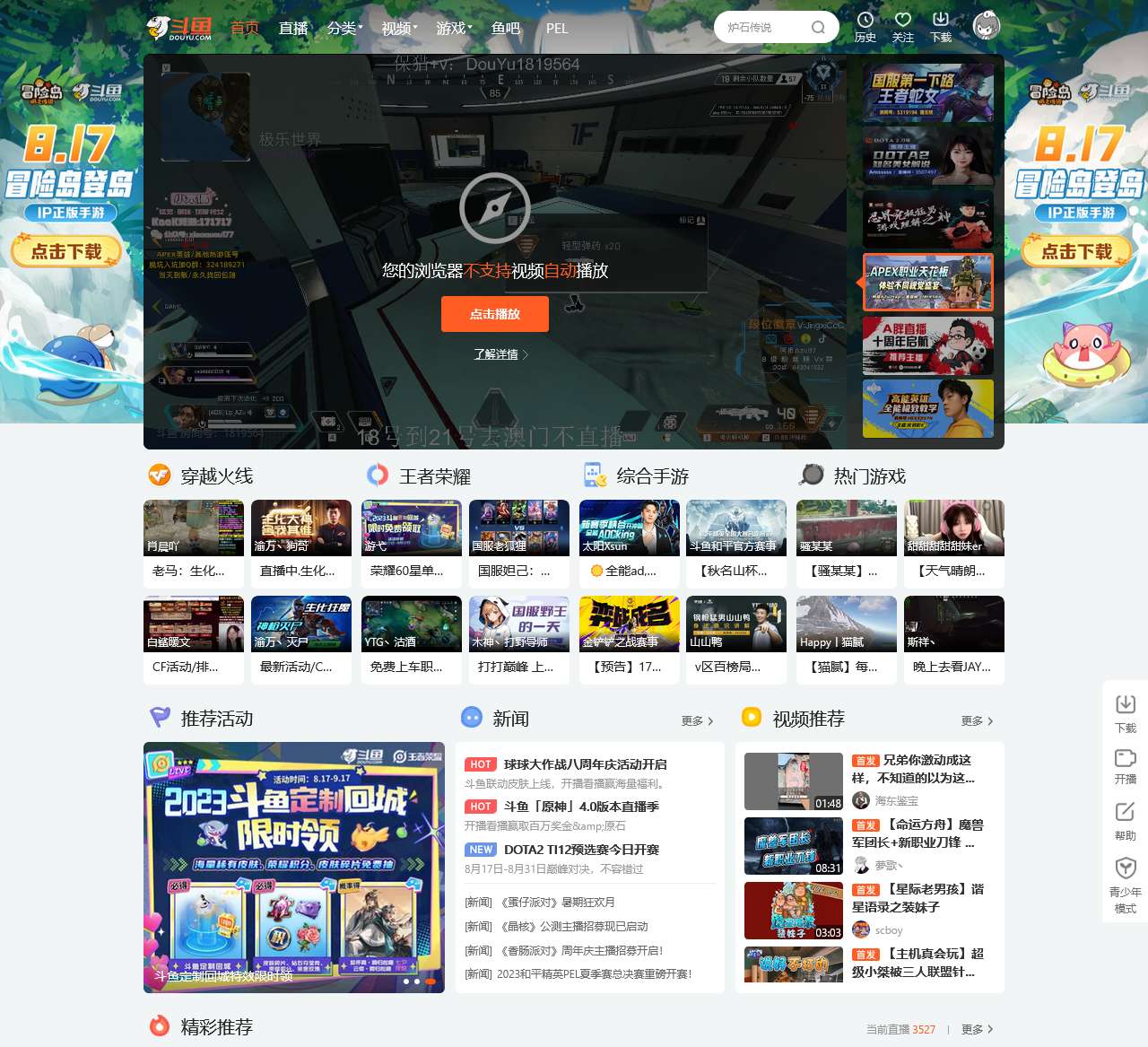Click the 热门游戏 section icon
Viewport: 1148px width, 1047px height.
pyautogui.click(x=813, y=475)
